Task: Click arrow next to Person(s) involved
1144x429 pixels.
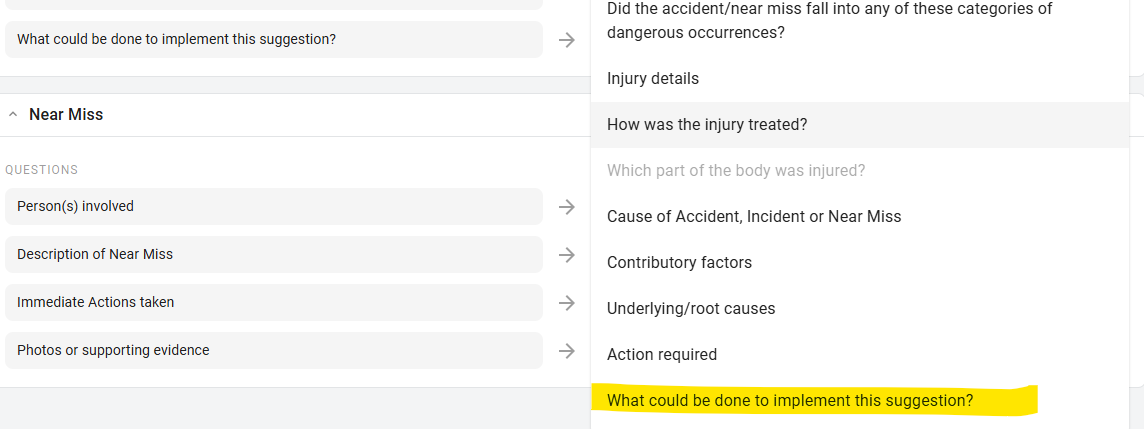Action: [x=567, y=207]
